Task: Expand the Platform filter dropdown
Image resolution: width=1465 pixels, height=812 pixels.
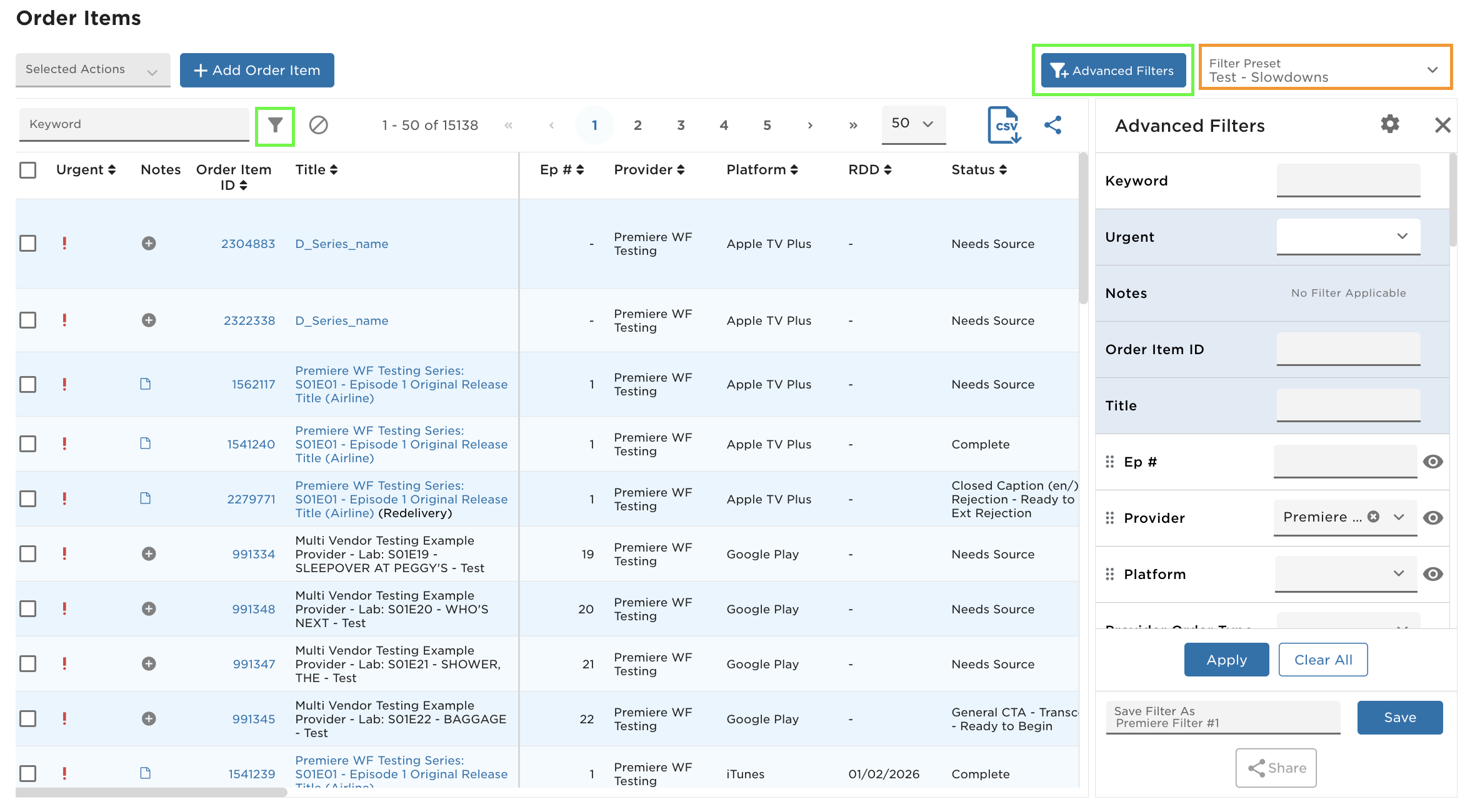Action: 1346,573
